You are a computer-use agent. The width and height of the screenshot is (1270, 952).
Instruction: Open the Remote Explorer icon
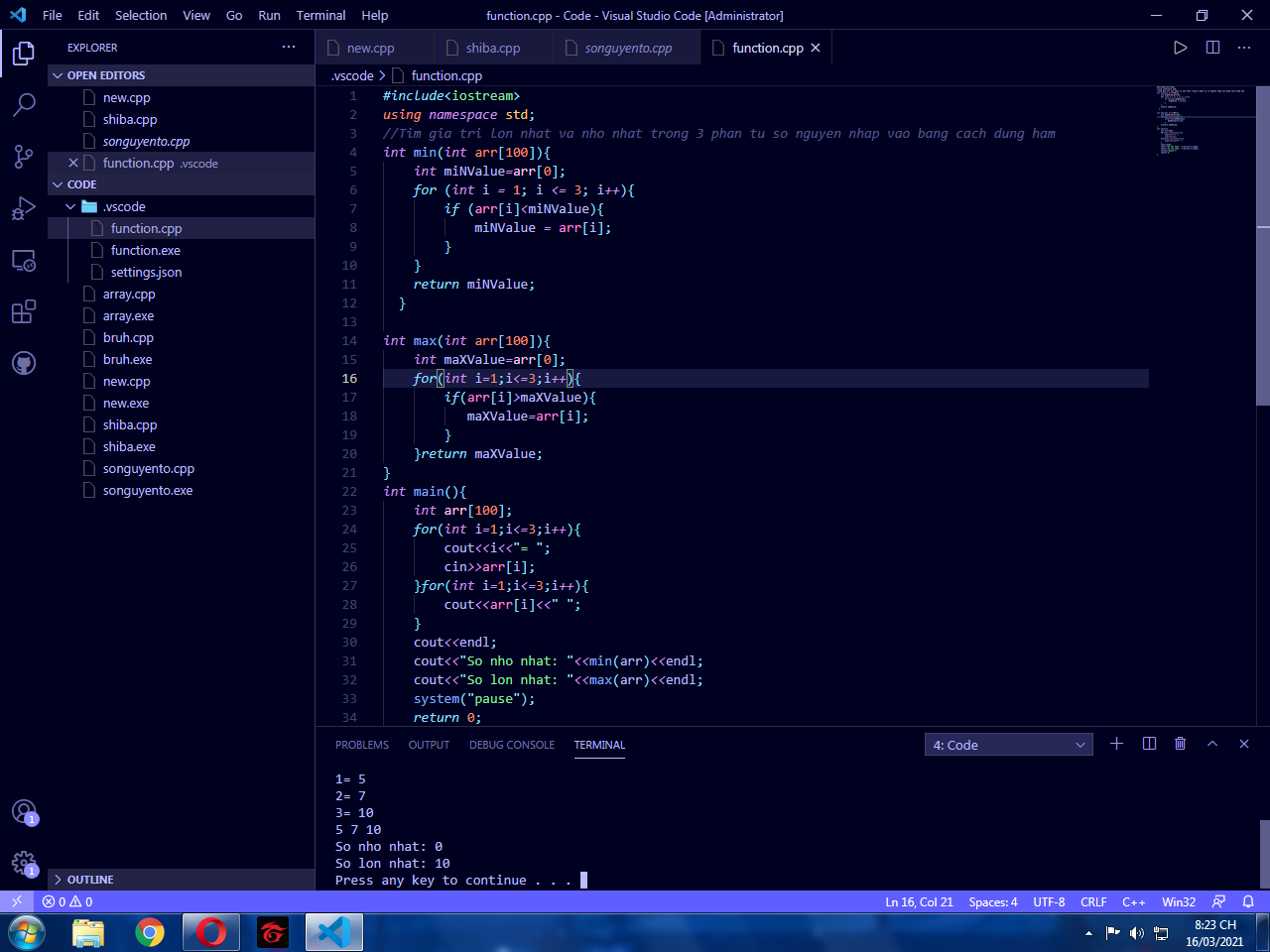tap(24, 260)
